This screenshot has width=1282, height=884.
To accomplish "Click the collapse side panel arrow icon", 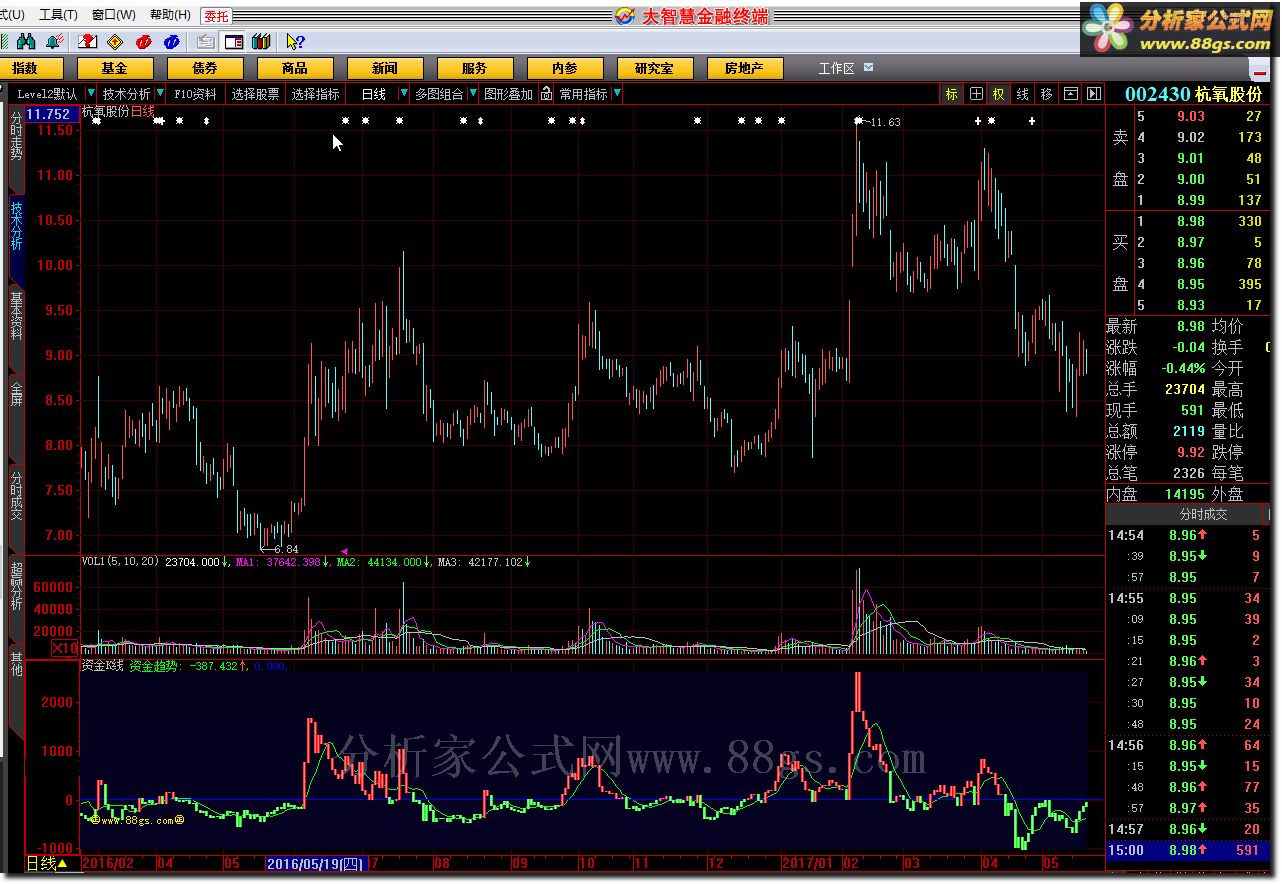I will pyautogui.click(x=1094, y=94).
